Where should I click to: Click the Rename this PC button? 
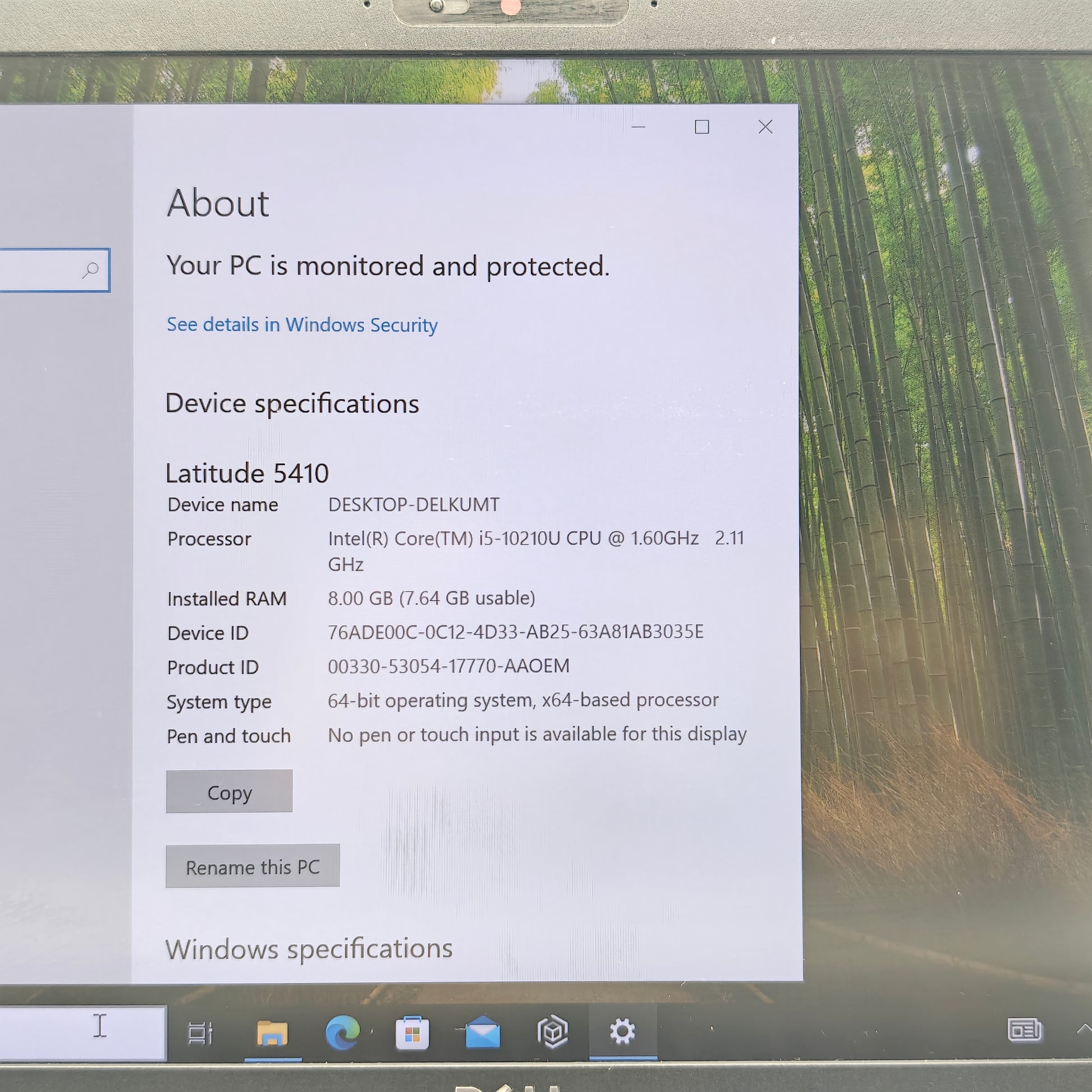(x=253, y=866)
